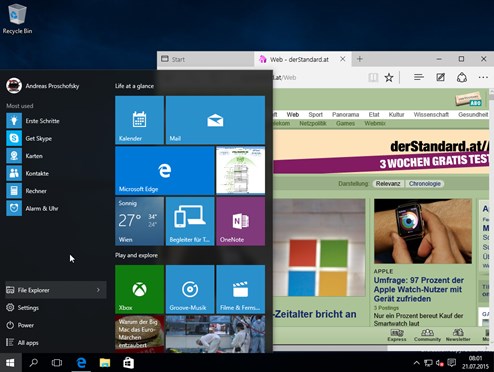
Task: Open Rechner from Most used
Action: tap(56, 191)
